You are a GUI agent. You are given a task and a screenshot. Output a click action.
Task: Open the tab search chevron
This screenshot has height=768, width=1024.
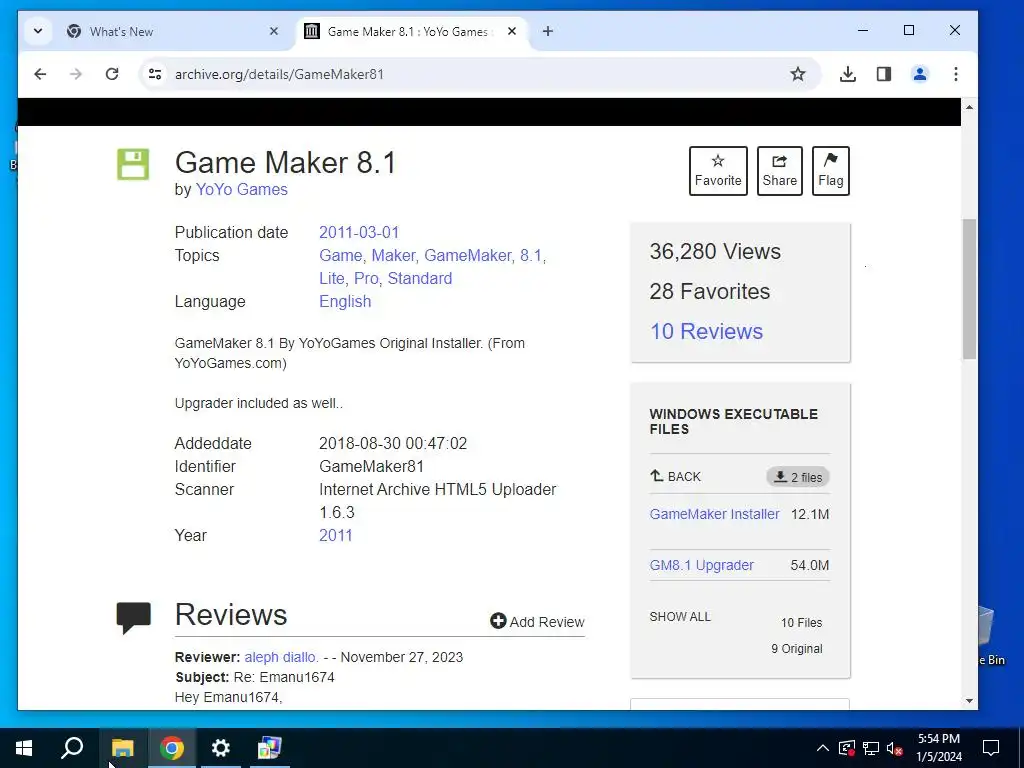pyautogui.click(x=38, y=31)
